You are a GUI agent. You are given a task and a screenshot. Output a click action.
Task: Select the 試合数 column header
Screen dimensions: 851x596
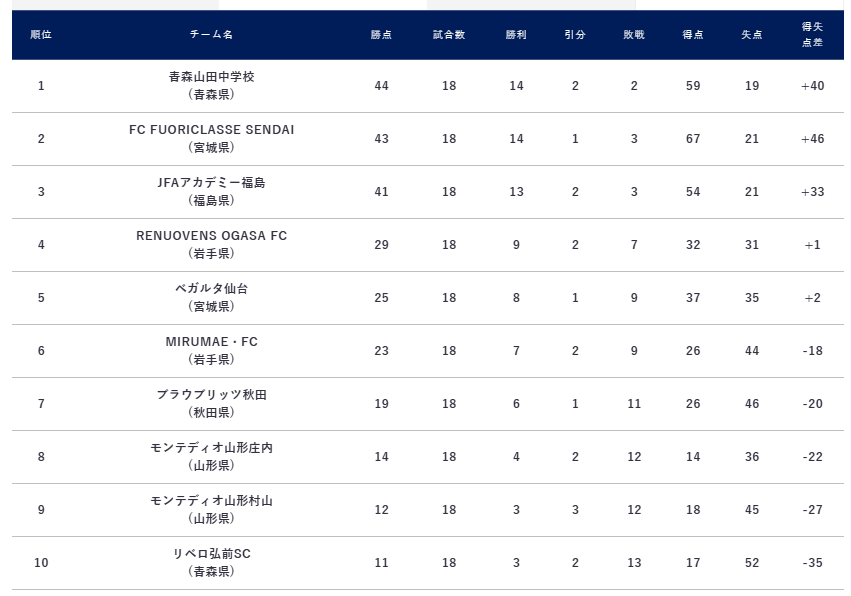(x=449, y=35)
